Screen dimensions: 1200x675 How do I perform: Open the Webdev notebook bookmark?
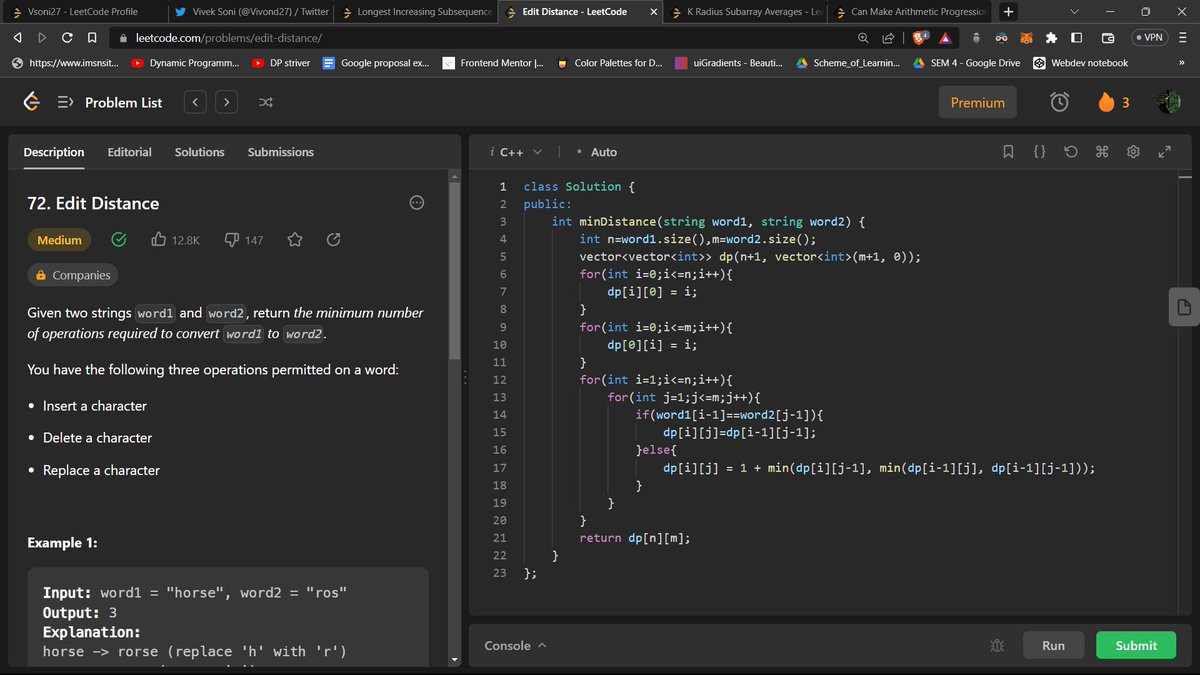tap(1081, 63)
